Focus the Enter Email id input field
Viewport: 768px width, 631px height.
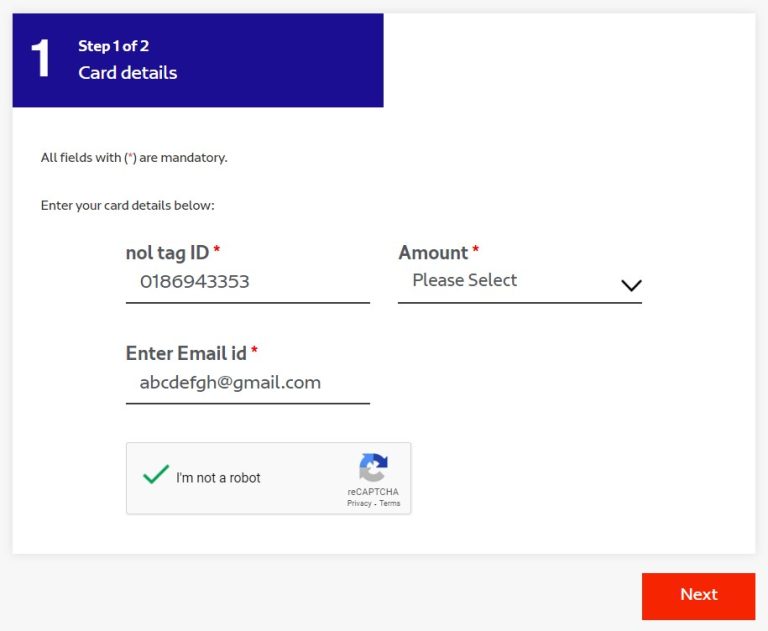pos(248,384)
